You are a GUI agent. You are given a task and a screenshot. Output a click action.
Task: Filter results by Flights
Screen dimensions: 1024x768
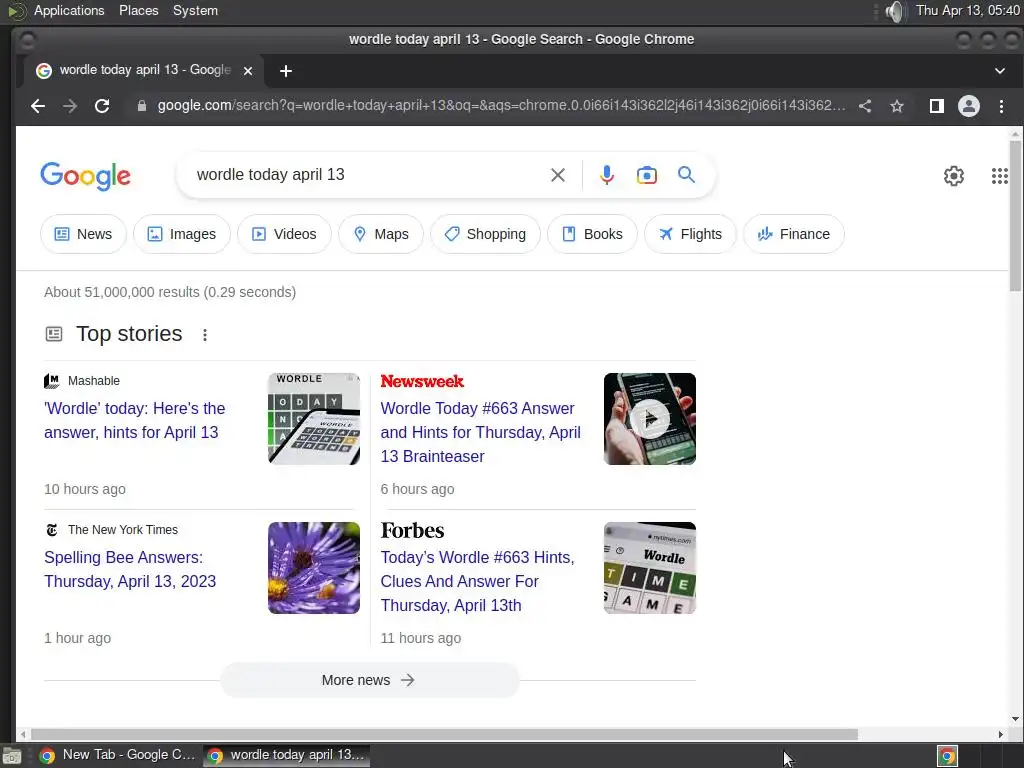690,234
